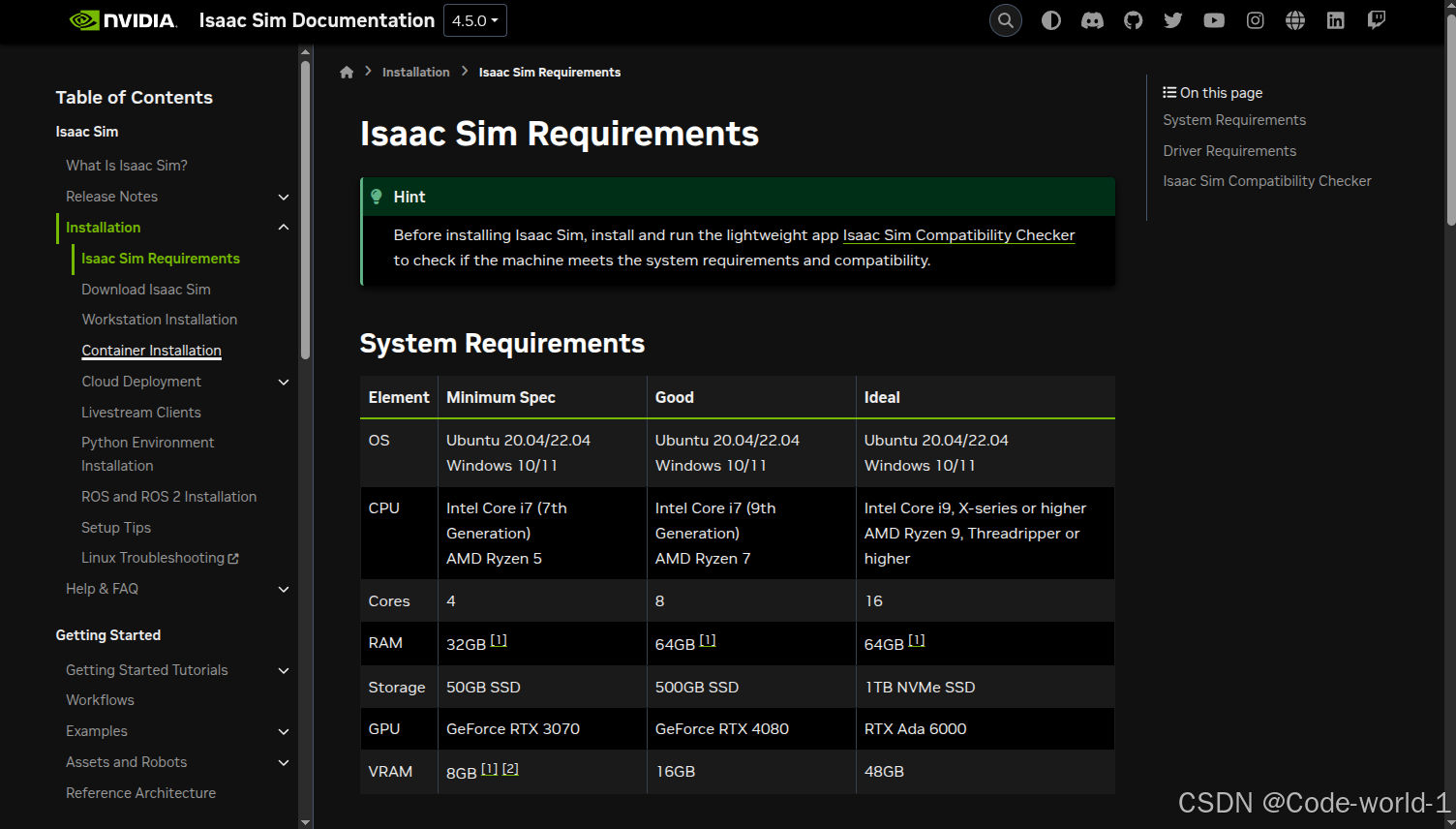
Task: Click Installation in the breadcrumb trail
Action: (x=416, y=73)
